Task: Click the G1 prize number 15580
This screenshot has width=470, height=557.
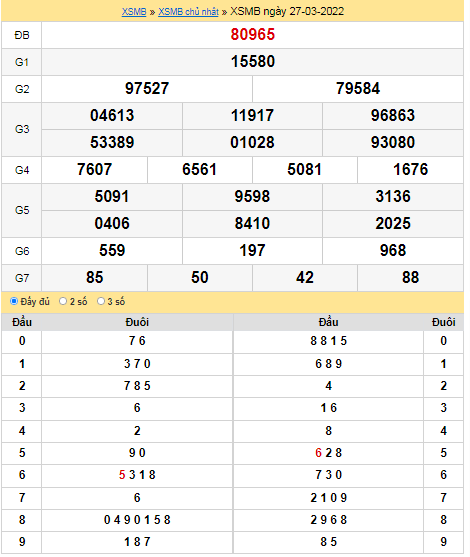Action: click(253, 61)
